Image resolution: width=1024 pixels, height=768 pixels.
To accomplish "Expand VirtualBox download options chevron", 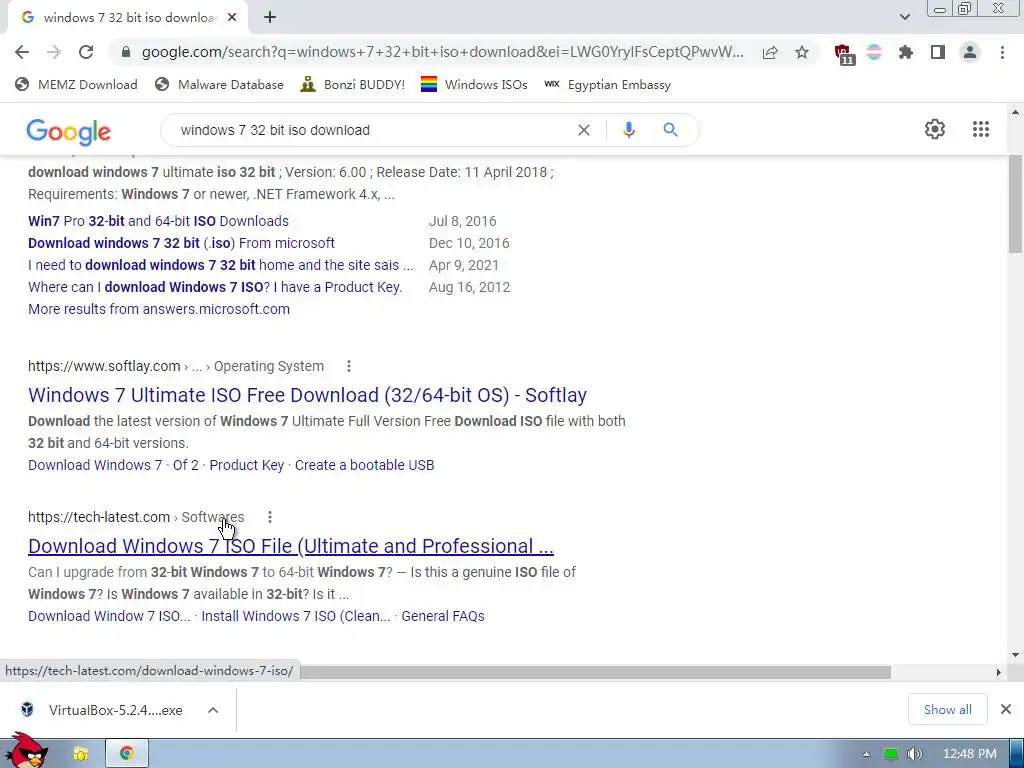I will (213, 710).
